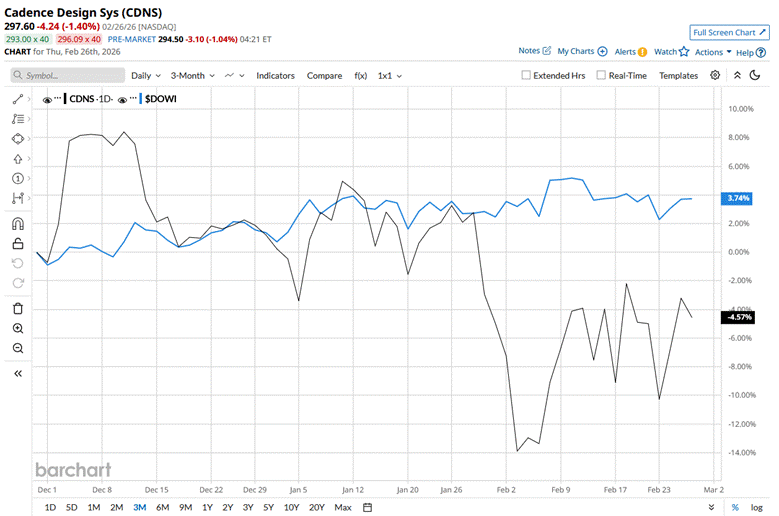
Task: Select the arrow marker tool
Action: pyautogui.click(x=18, y=158)
